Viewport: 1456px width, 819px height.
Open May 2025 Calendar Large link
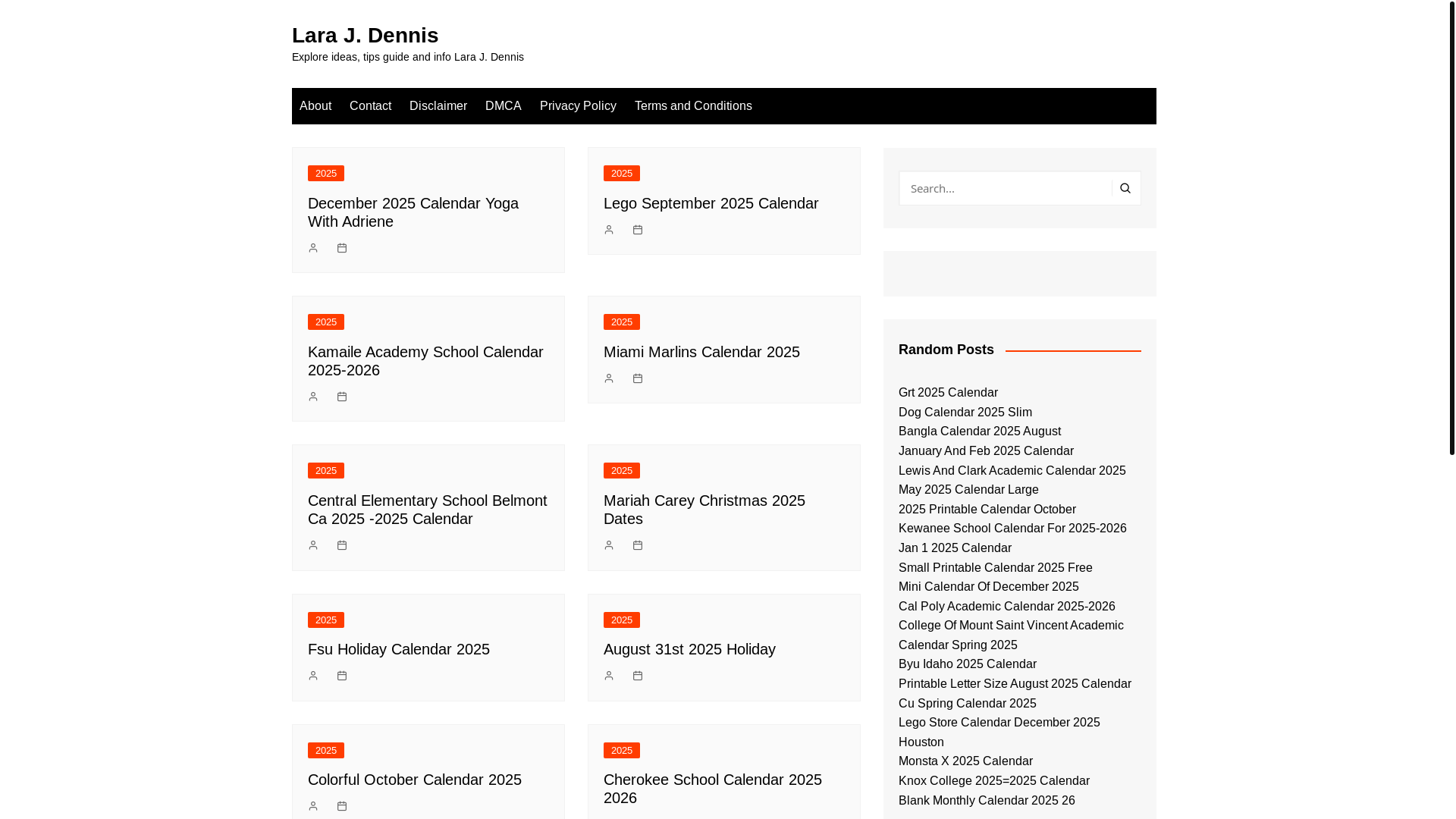pyautogui.click(x=968, y=490)
